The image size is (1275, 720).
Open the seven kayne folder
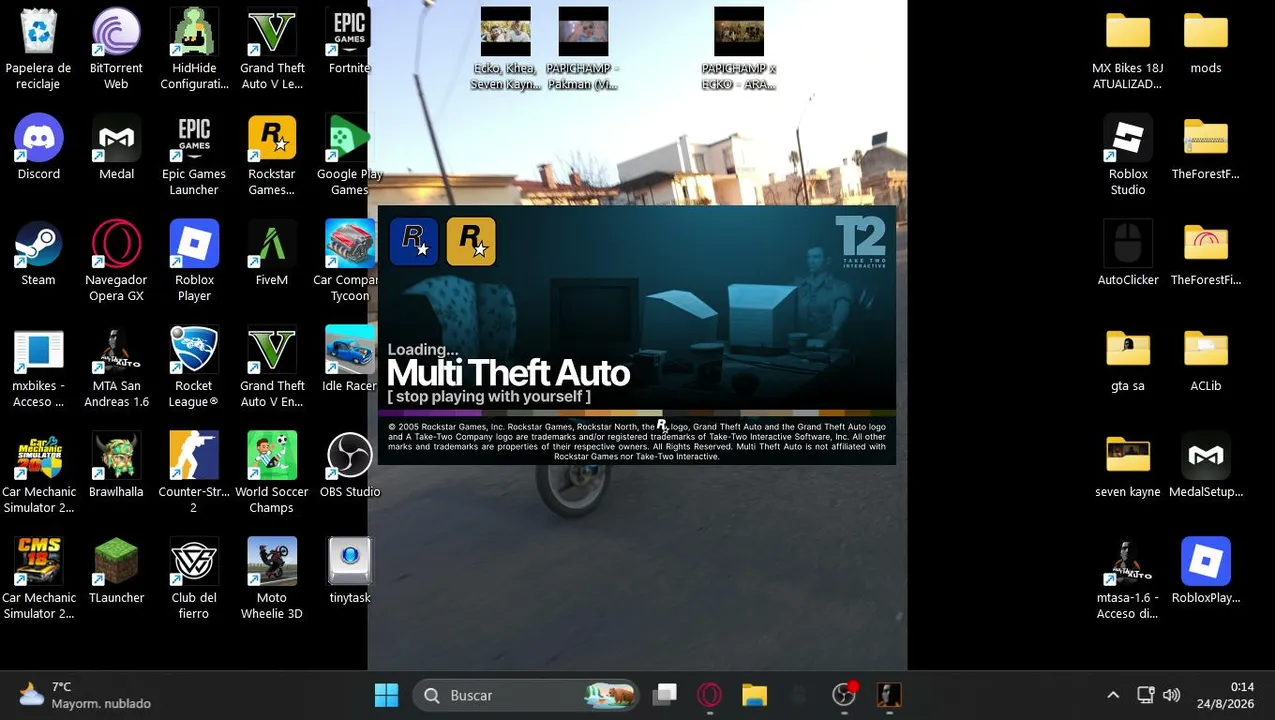click(1128, 465)
